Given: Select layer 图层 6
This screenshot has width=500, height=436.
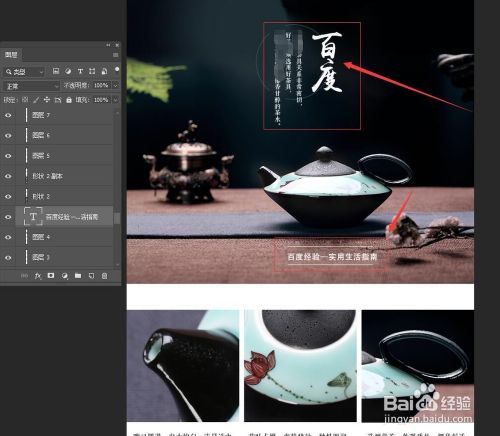Looking at the screenshot, I should 65,136.
